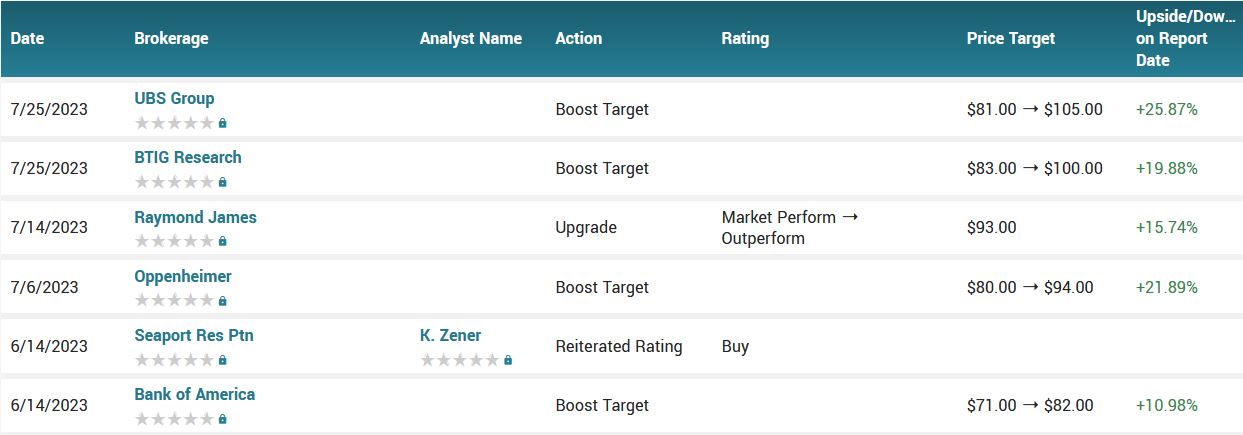
Task: Open the UBS Group brokerage link
Action: (x=174, y=98)
